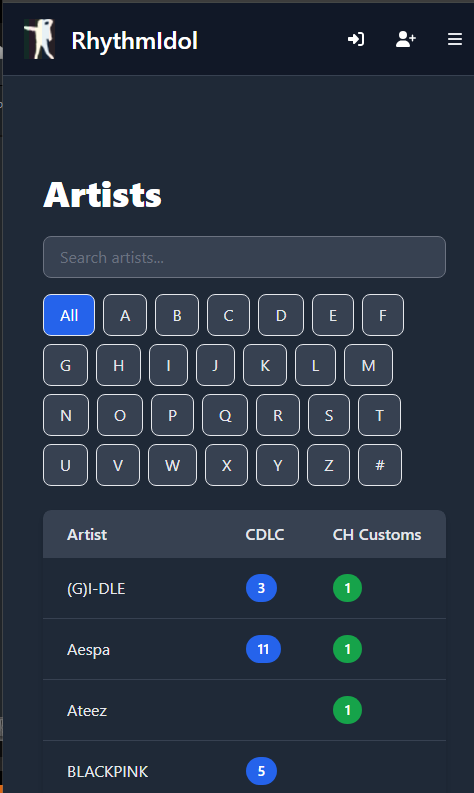
Task: Click the green CH Customs badge for Ateez
Action: 348,710
